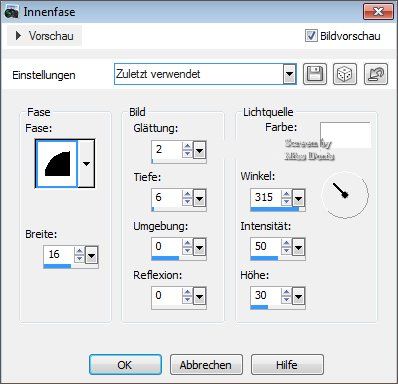The width and height of the screenshot is (398, 384).
Task: Open the Breite slider dropdown arrow
Action: pyautogui.click(x=91, y=255)
